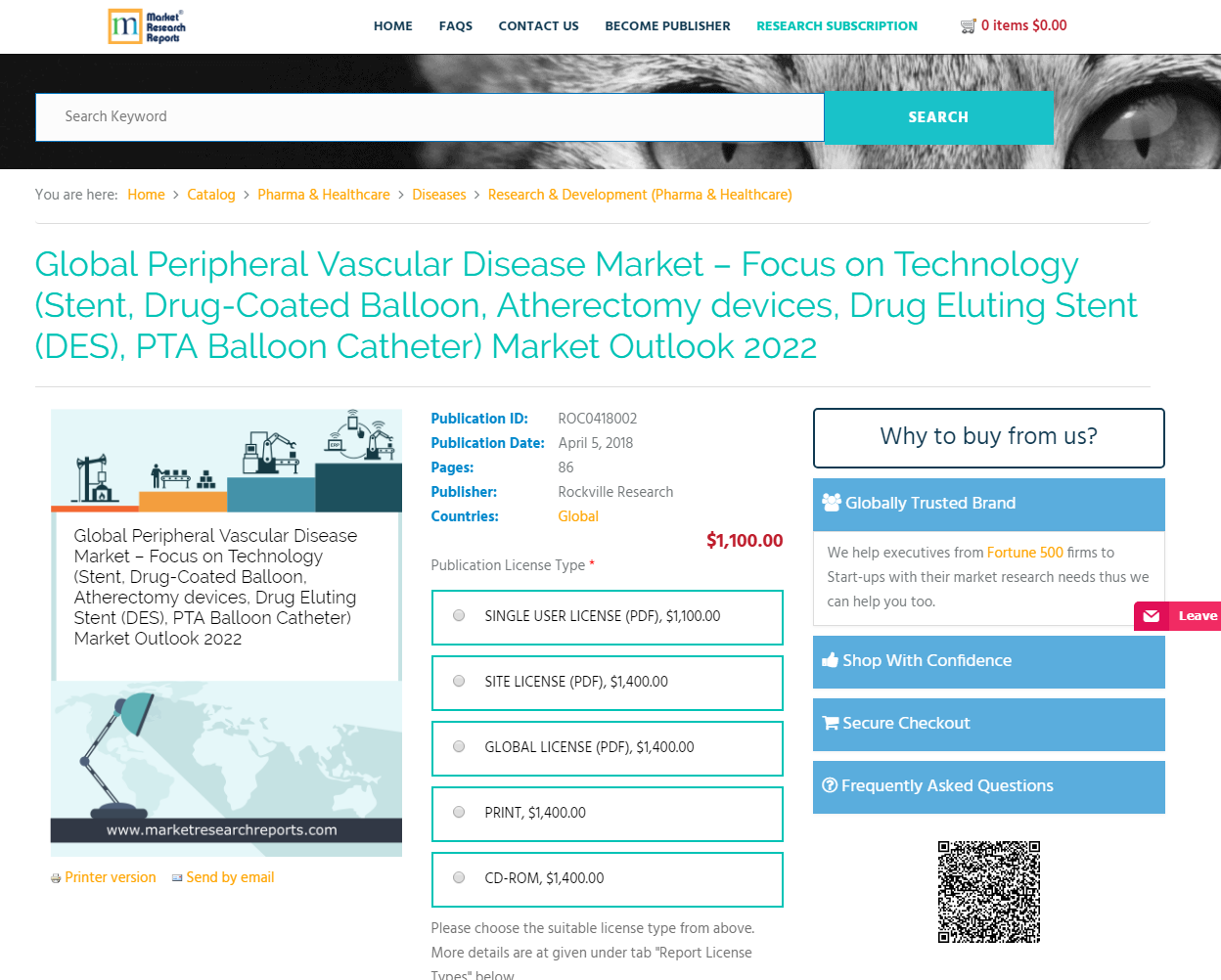This screenshot has height=980, width=1221.
Task: Select the Single User License radio button
Action: pyautogui.click(x=459, y=616)
